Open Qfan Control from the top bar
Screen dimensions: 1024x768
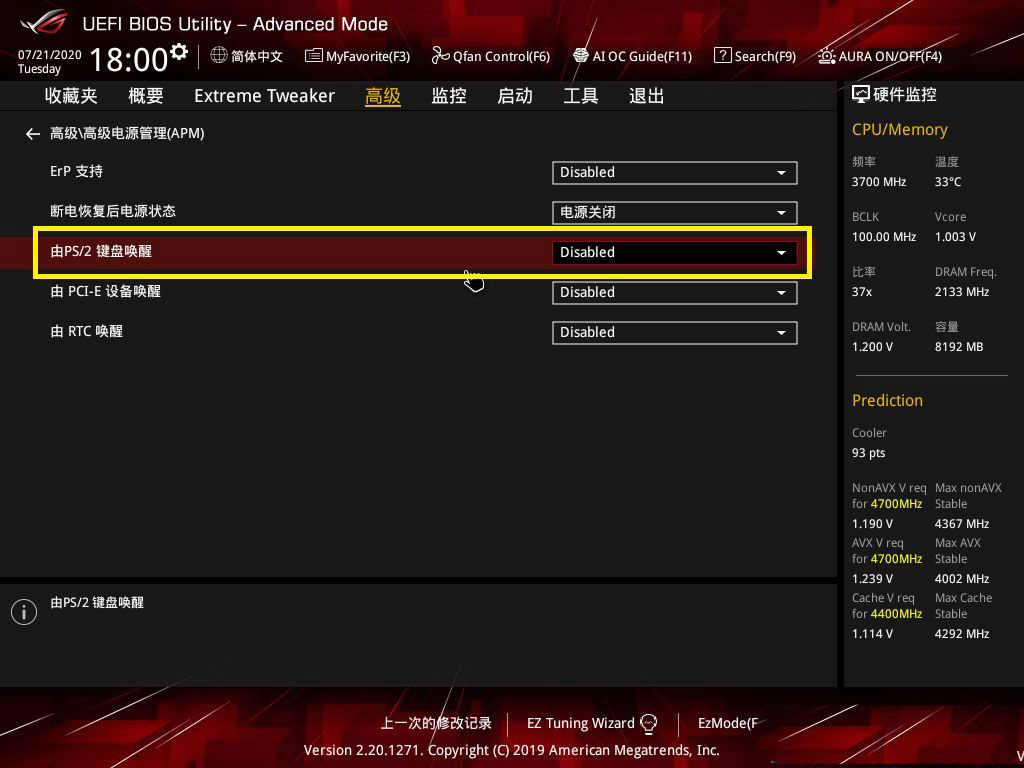490,56
